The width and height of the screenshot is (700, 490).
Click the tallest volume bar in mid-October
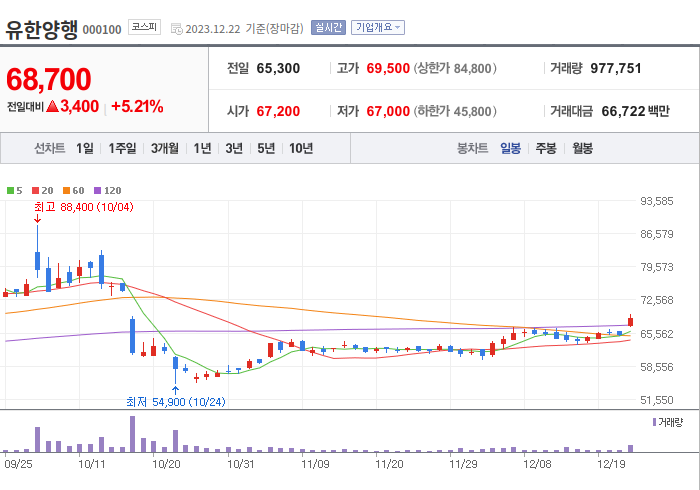point(132,434)
